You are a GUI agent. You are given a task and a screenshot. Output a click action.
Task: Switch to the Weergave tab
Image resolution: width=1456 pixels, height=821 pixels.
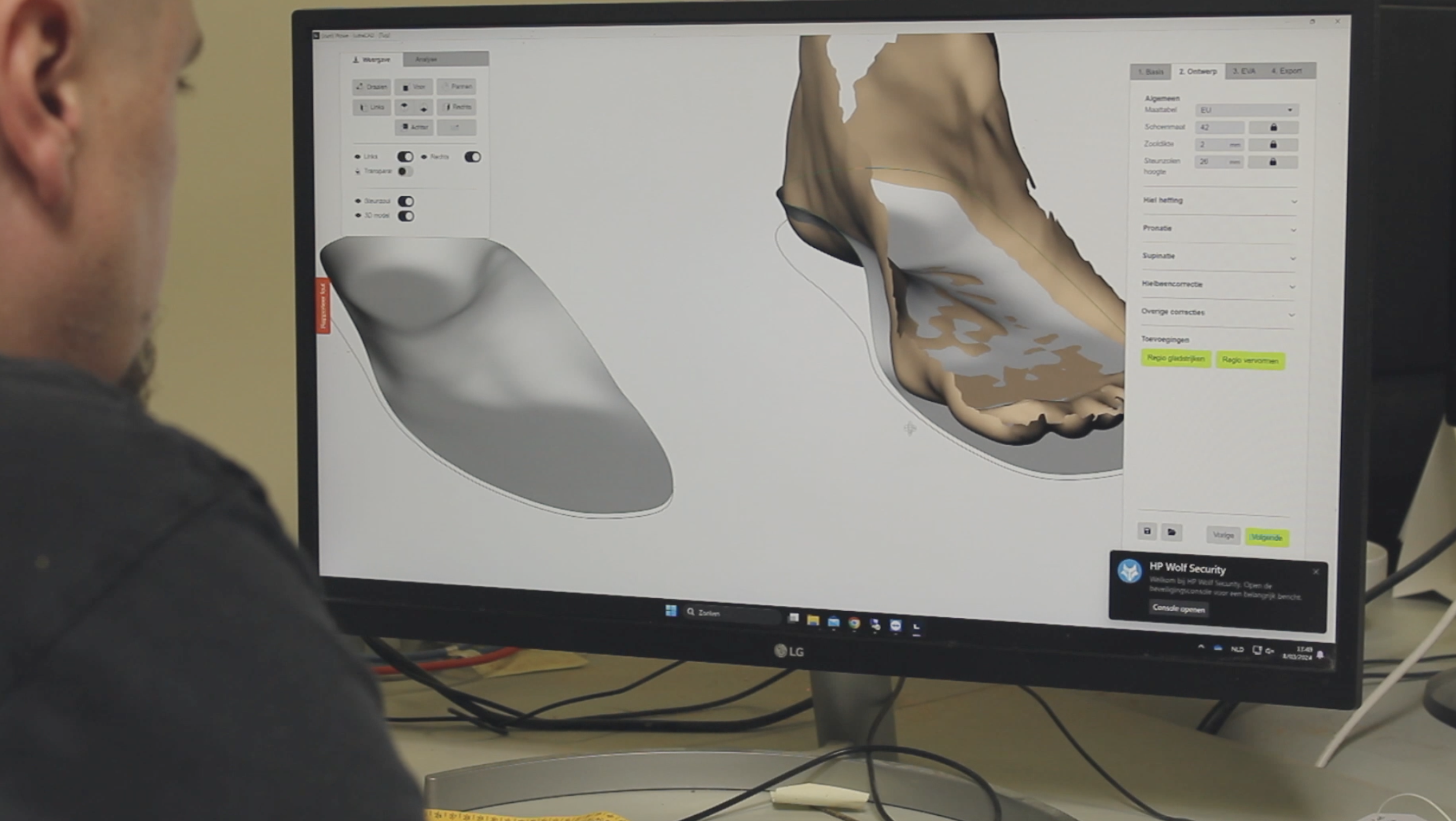[x=371, y=59]
